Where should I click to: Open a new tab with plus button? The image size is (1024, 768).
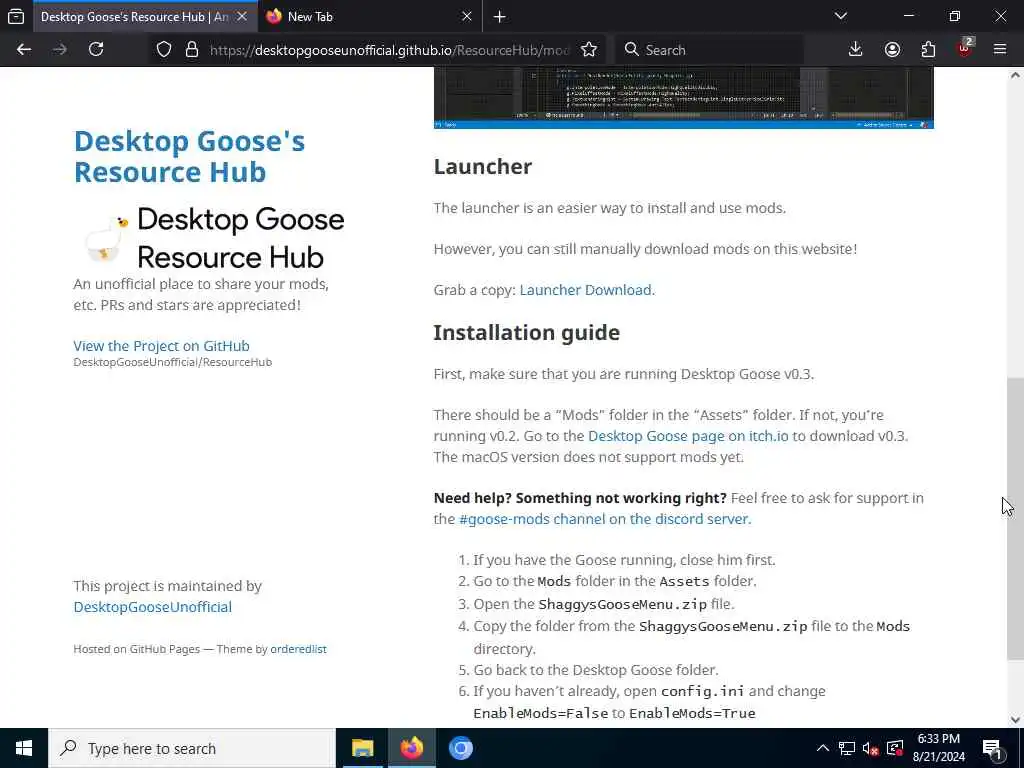pos(500,17)
